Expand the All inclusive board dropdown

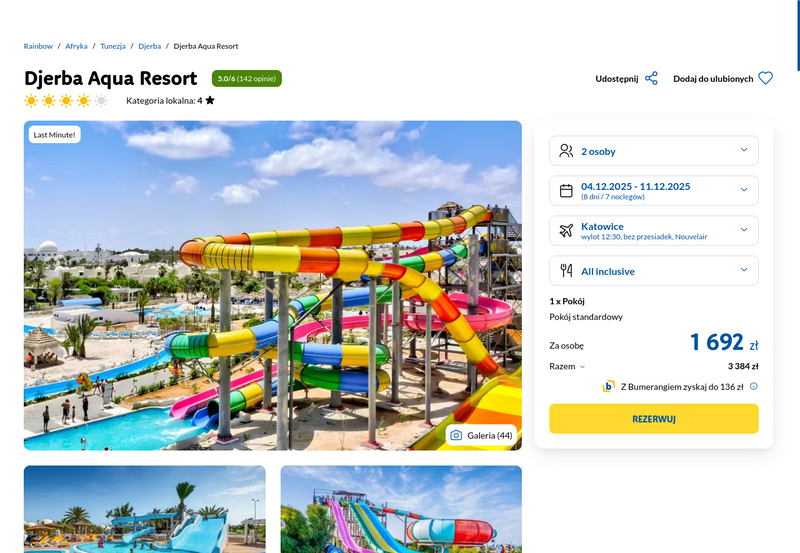click(654, 270)
